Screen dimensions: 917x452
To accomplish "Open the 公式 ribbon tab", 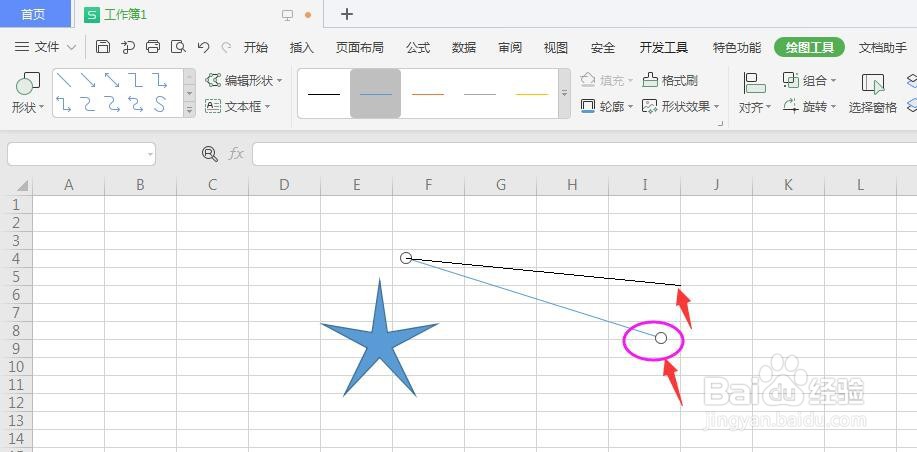I will (x=418, y=47).
